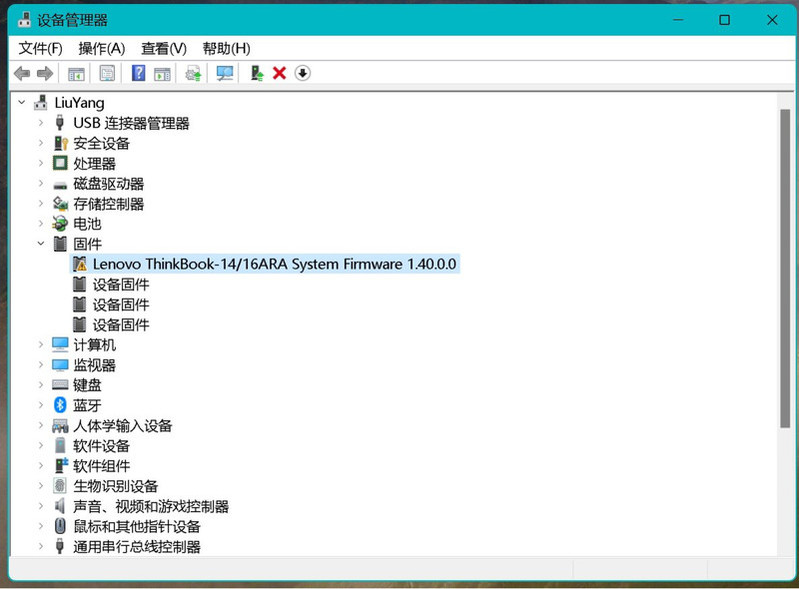Viewport: 799px width, 589px height.
Task: Click the scan for hardware changes monitor icon
Action: click(225, 73)
